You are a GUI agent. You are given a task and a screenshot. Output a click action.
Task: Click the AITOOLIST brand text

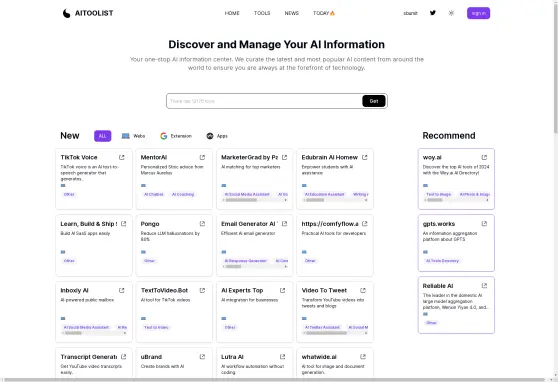coord(94,13)
